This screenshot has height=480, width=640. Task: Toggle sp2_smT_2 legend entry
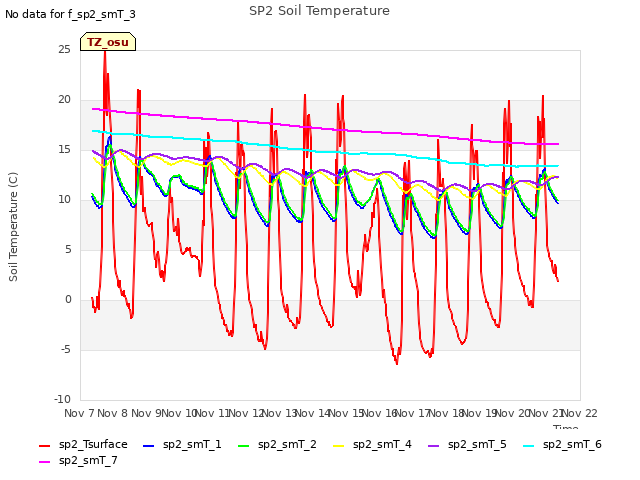click(x=277, y=444)
